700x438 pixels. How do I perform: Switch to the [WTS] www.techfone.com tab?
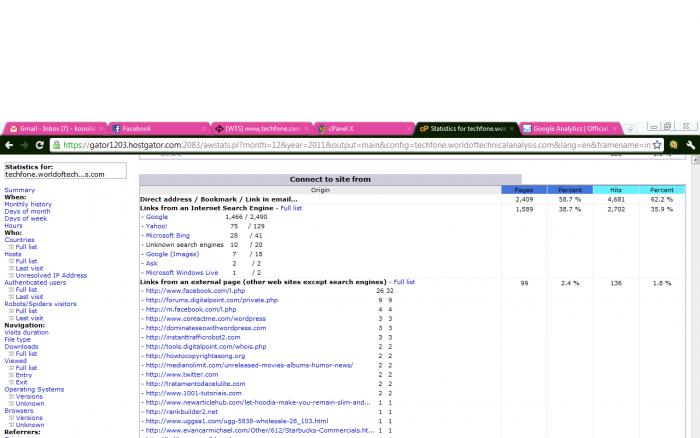[262, 129]
